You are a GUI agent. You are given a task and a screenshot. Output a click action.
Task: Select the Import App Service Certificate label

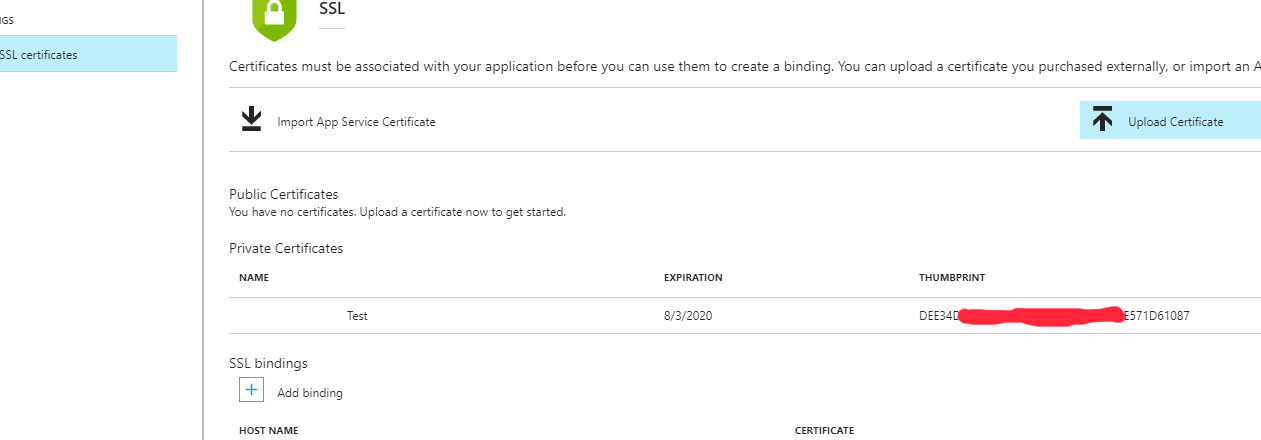click(356, 122)
